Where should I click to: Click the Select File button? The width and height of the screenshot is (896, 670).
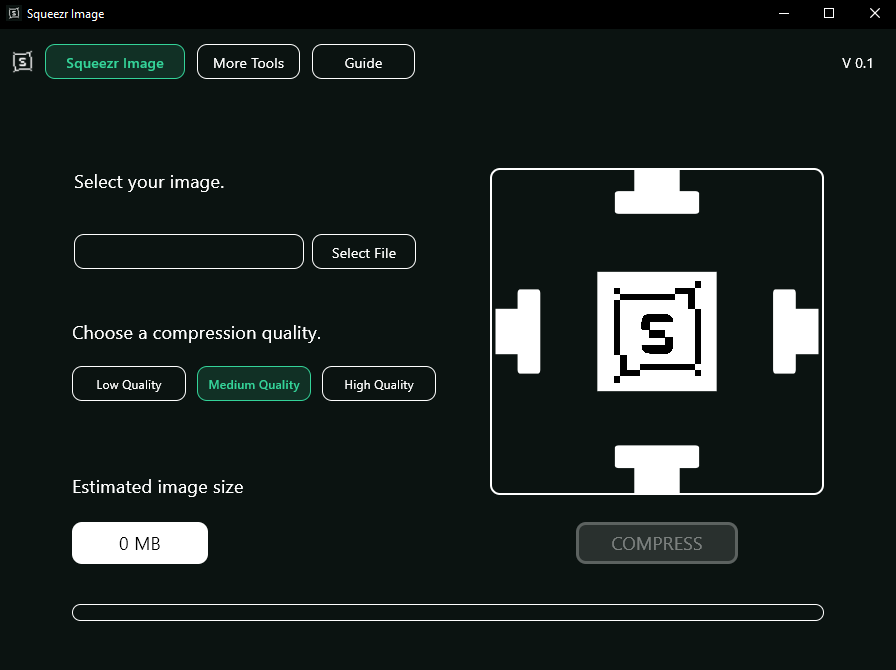[364, 252]
